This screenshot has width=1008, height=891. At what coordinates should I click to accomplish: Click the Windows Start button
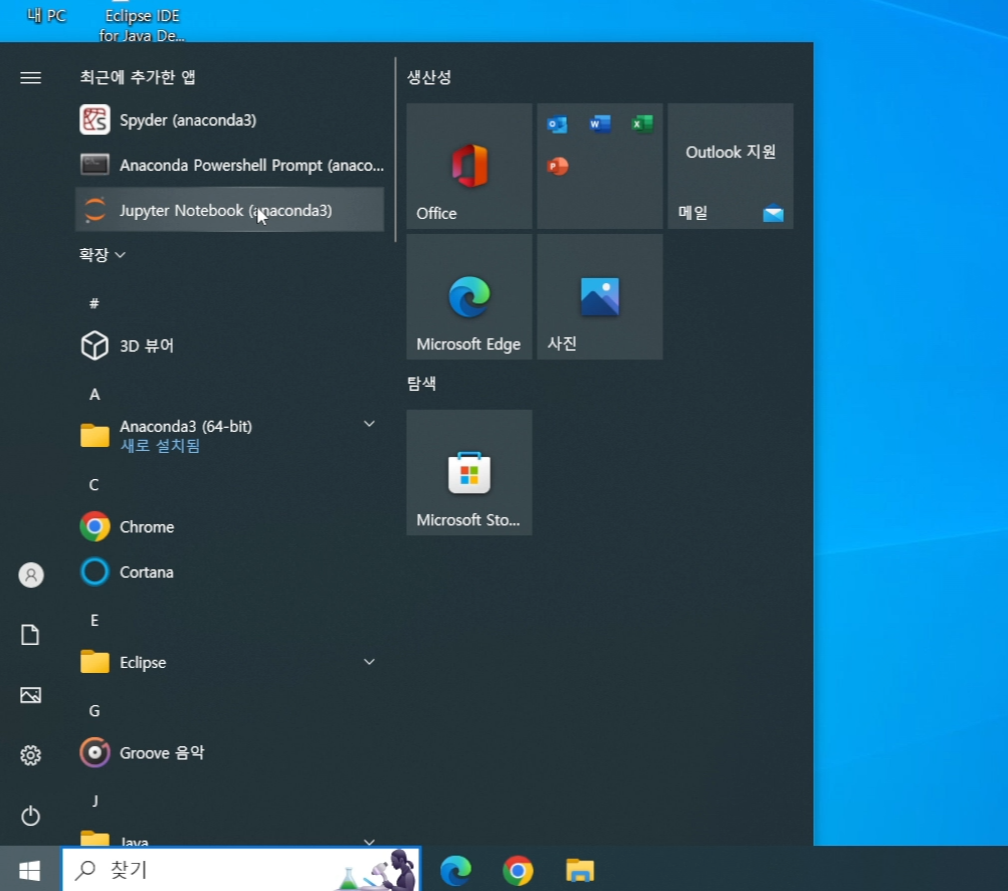click(30, 870)
